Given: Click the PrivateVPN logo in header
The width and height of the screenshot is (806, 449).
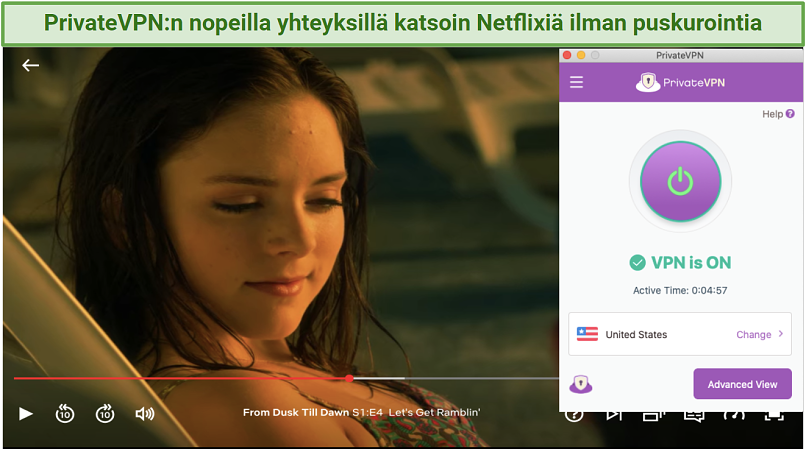Looking at the screenshot, I should pos(680,82).
